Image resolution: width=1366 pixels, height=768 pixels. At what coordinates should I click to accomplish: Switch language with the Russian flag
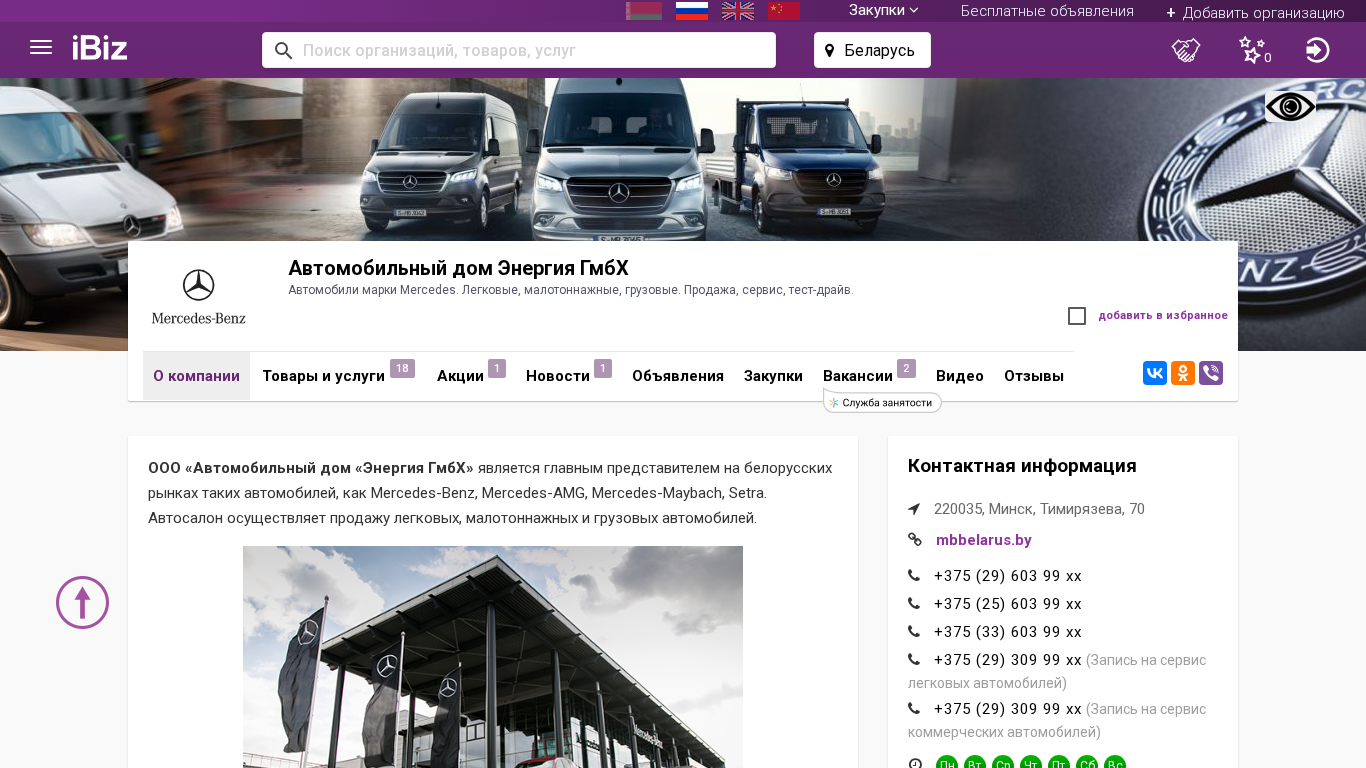click(x=692, y=11)
